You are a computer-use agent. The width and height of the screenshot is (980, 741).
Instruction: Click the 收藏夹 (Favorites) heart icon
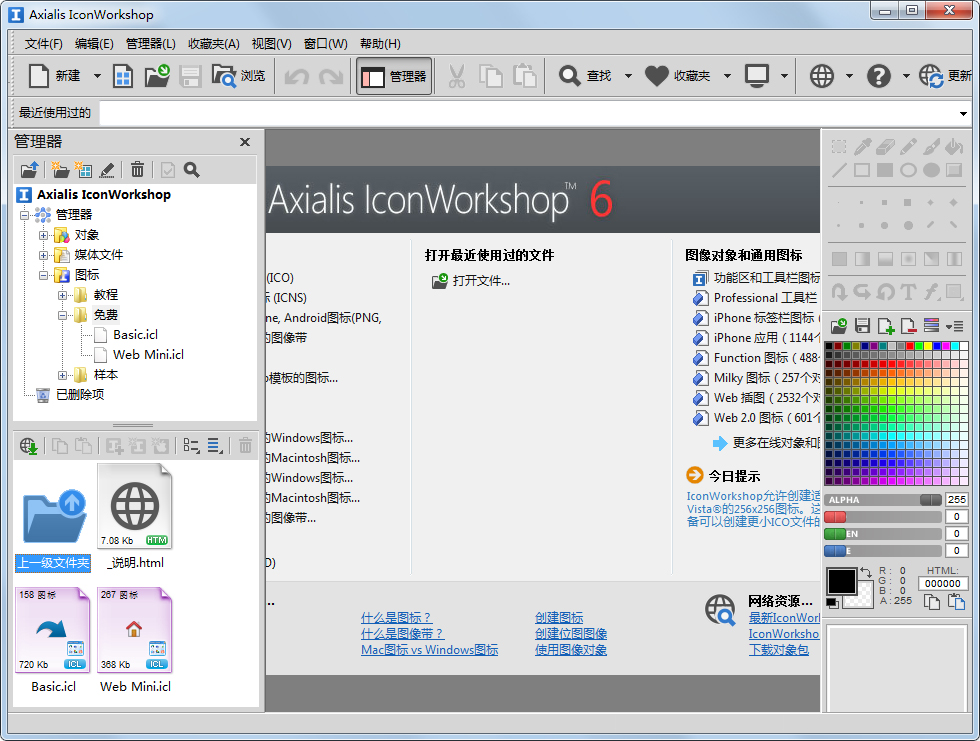(656, 76)
